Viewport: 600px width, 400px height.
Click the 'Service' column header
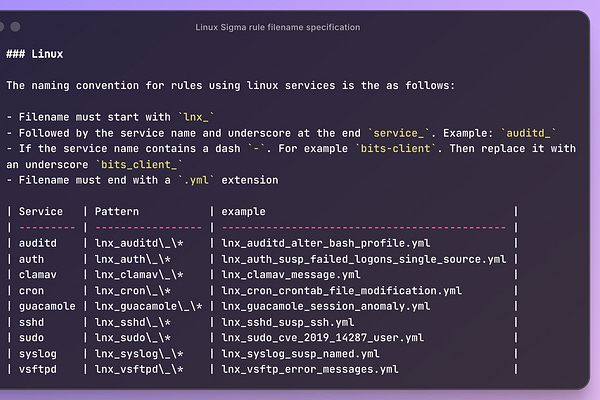click(41, 212)
